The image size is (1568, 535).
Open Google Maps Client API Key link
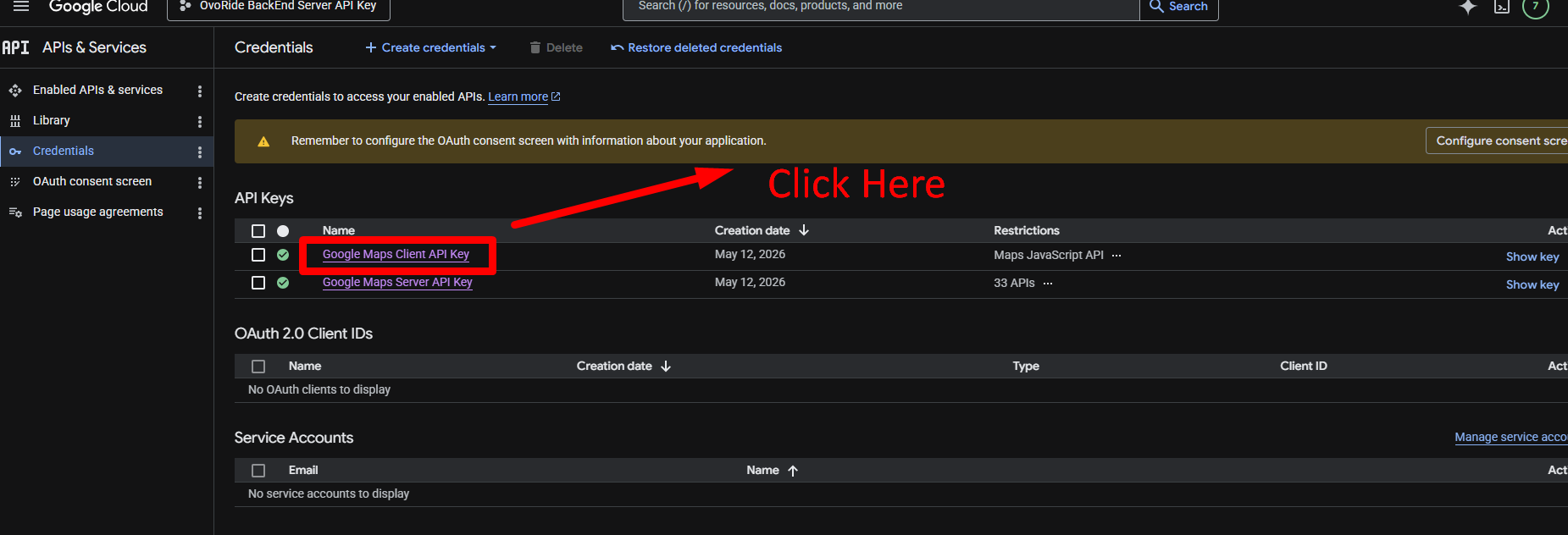(x=396, y=254)
